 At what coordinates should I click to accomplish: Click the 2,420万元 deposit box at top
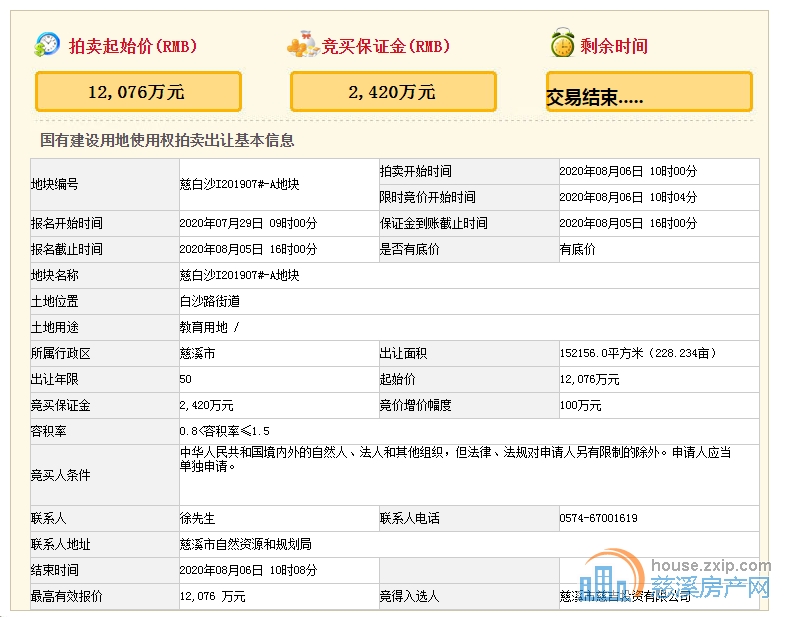pos(393,92)
